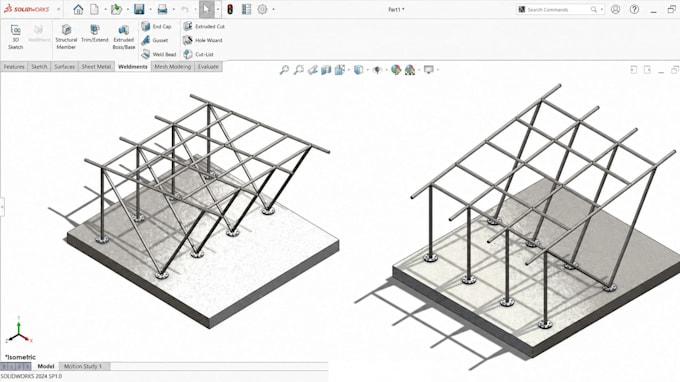Open the Open file dropdown arrow

[128, 9]
